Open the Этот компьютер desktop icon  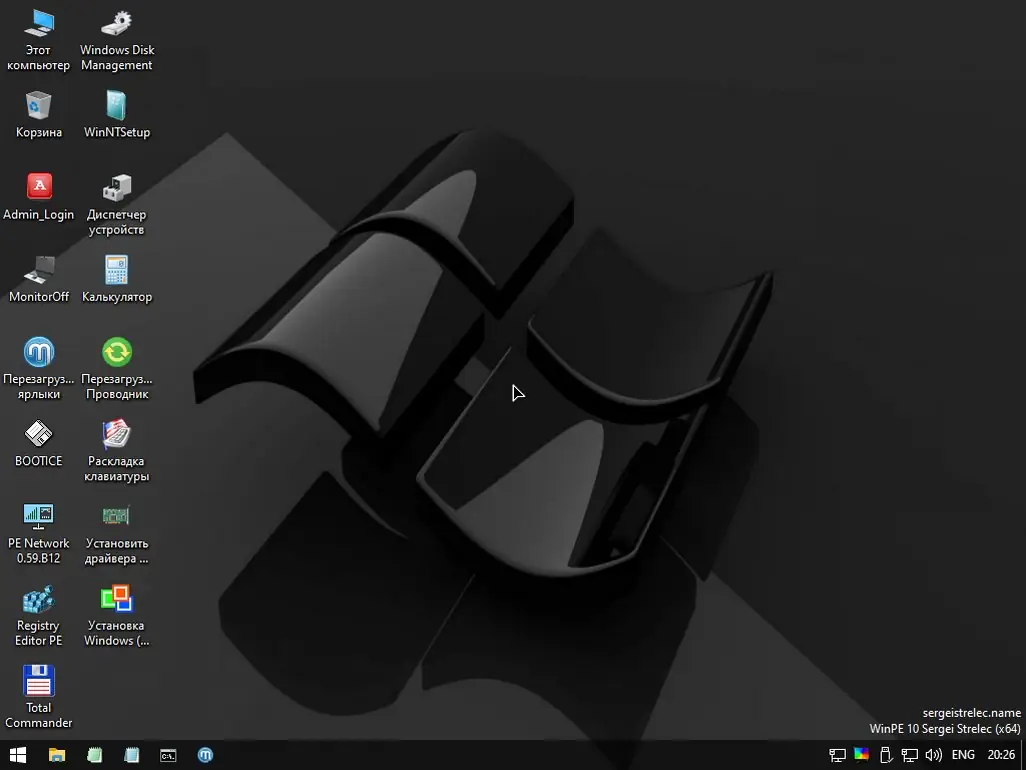point(39,39)
